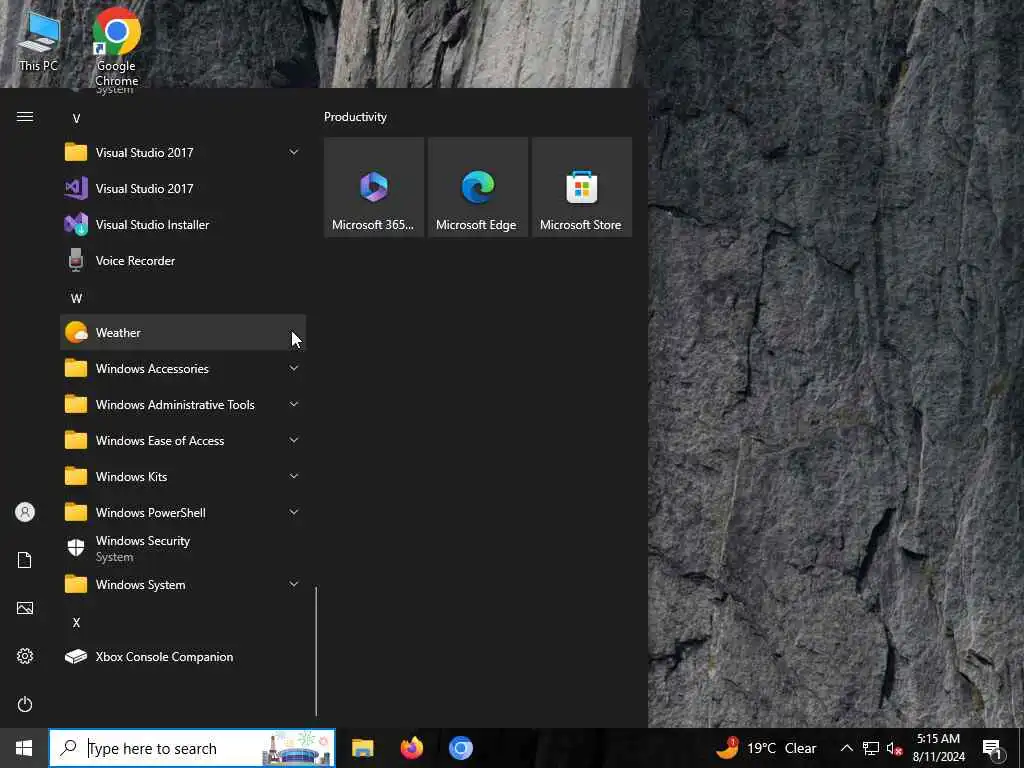Screen dimensions: 1024x768
Task: Launch the Weather app
Action: (x=183, y=332)
